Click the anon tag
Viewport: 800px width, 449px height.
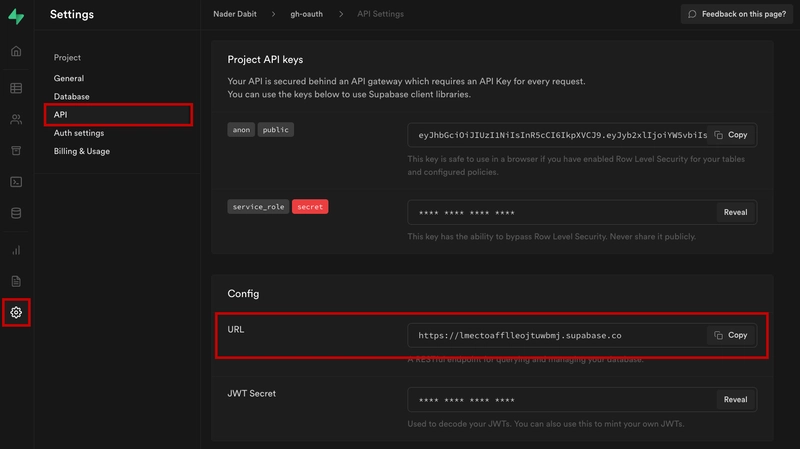coord(241,130)
